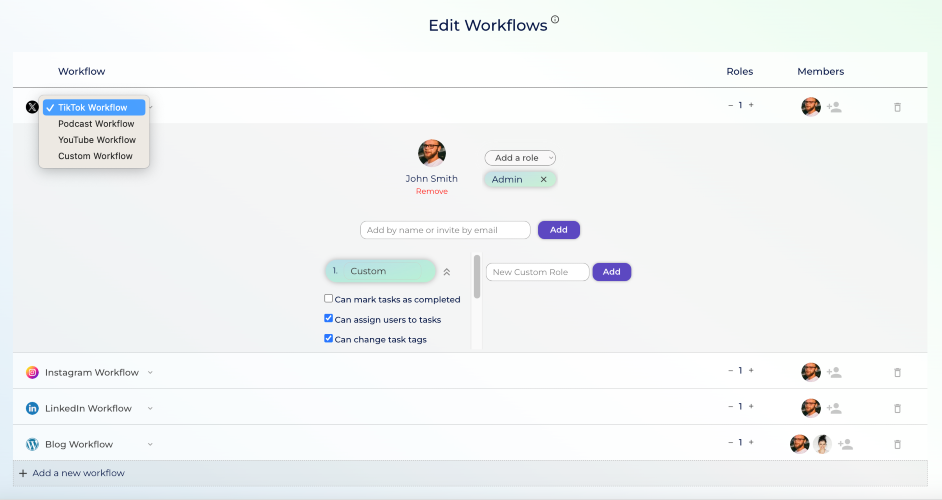Screen dimensions: 942x500
Task: Uncheck Can change task tags
Action: pyautogui.click(x=329, y=338)
